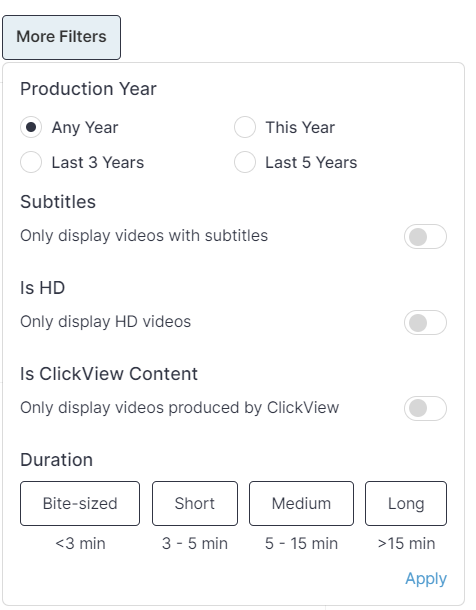The width and height of the screenshot is (476, 610).
Task: Click the Production Year section heading
Action: (x=88, y=89)
